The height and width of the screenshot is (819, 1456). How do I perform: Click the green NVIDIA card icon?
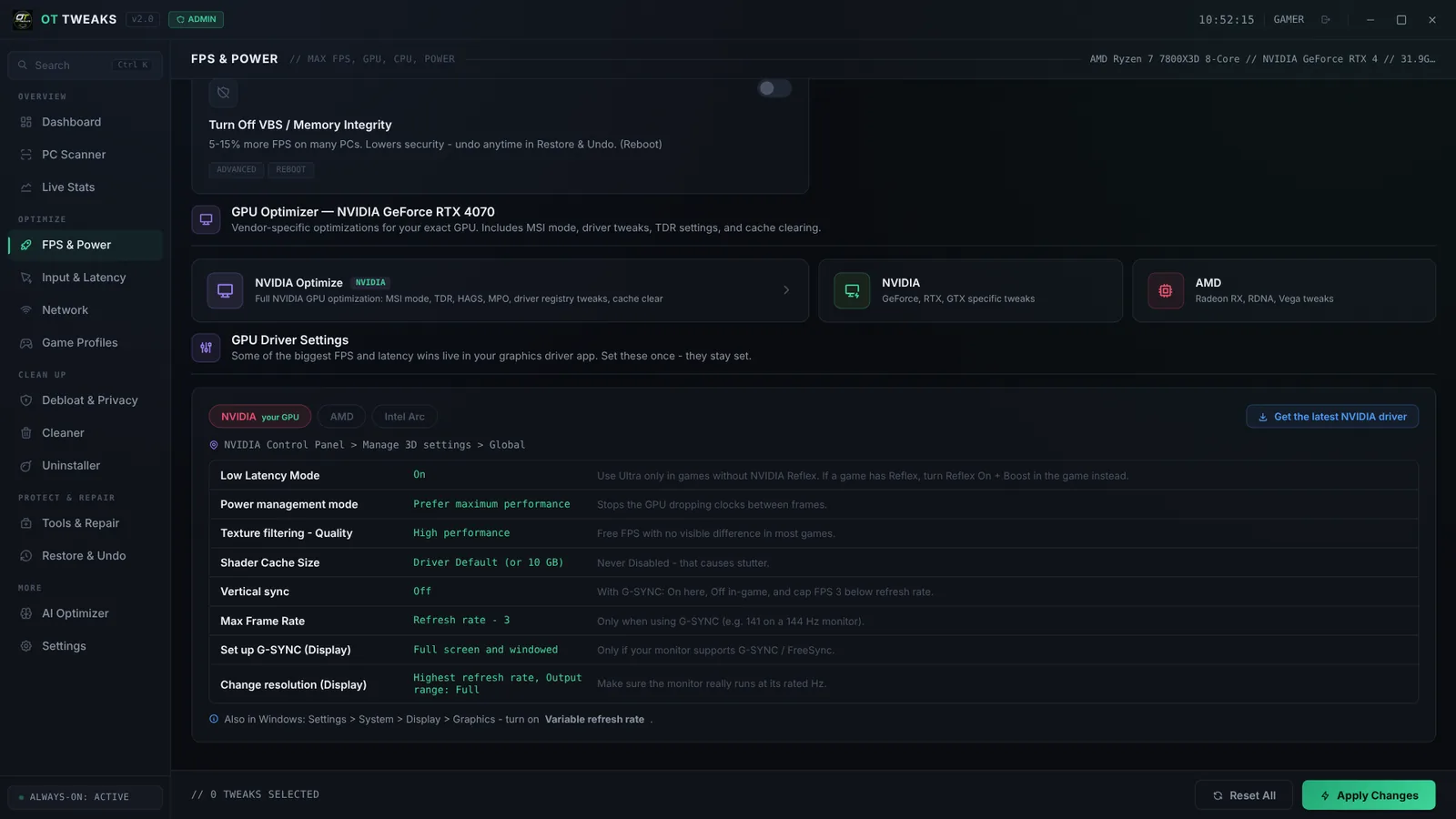(852, 290)
